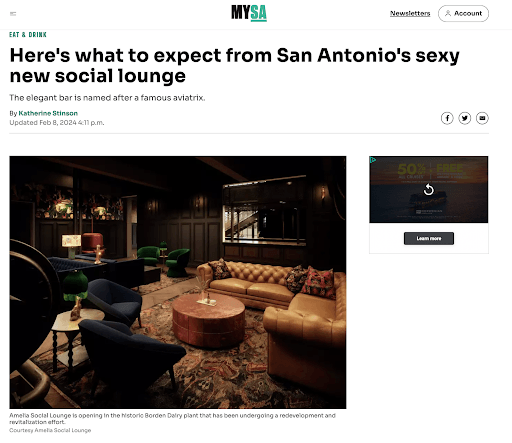Open the Newsletters link

410,13
